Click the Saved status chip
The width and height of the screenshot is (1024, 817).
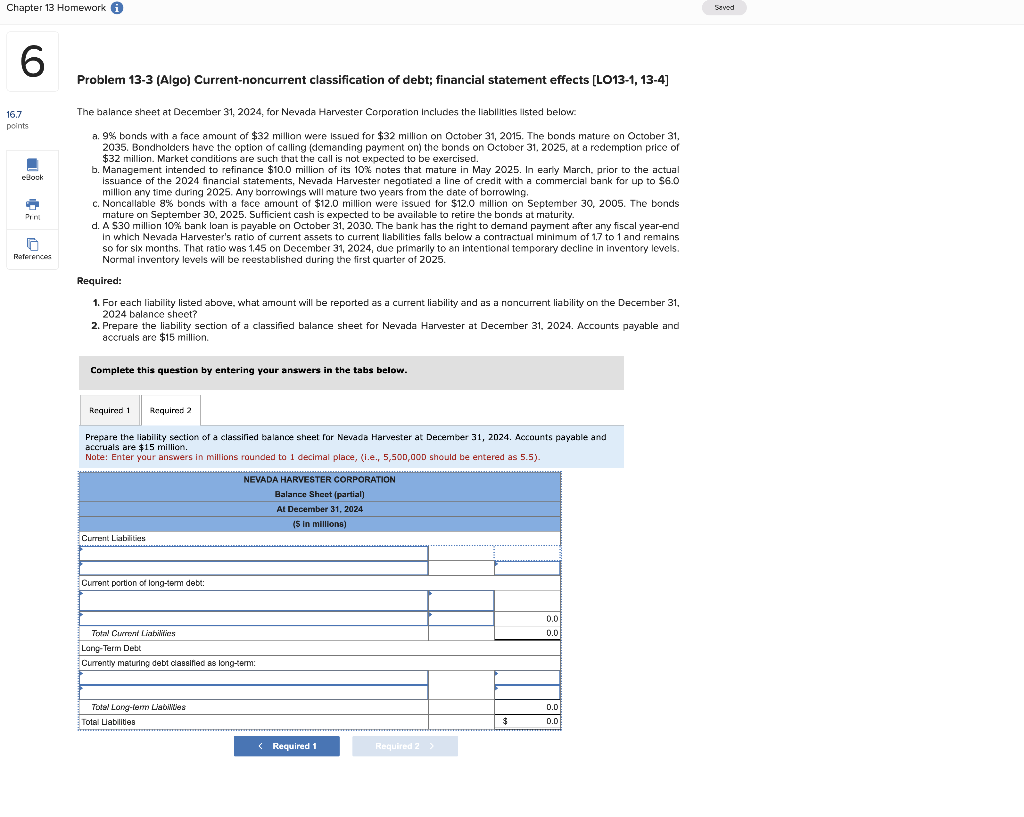[723, 7]
